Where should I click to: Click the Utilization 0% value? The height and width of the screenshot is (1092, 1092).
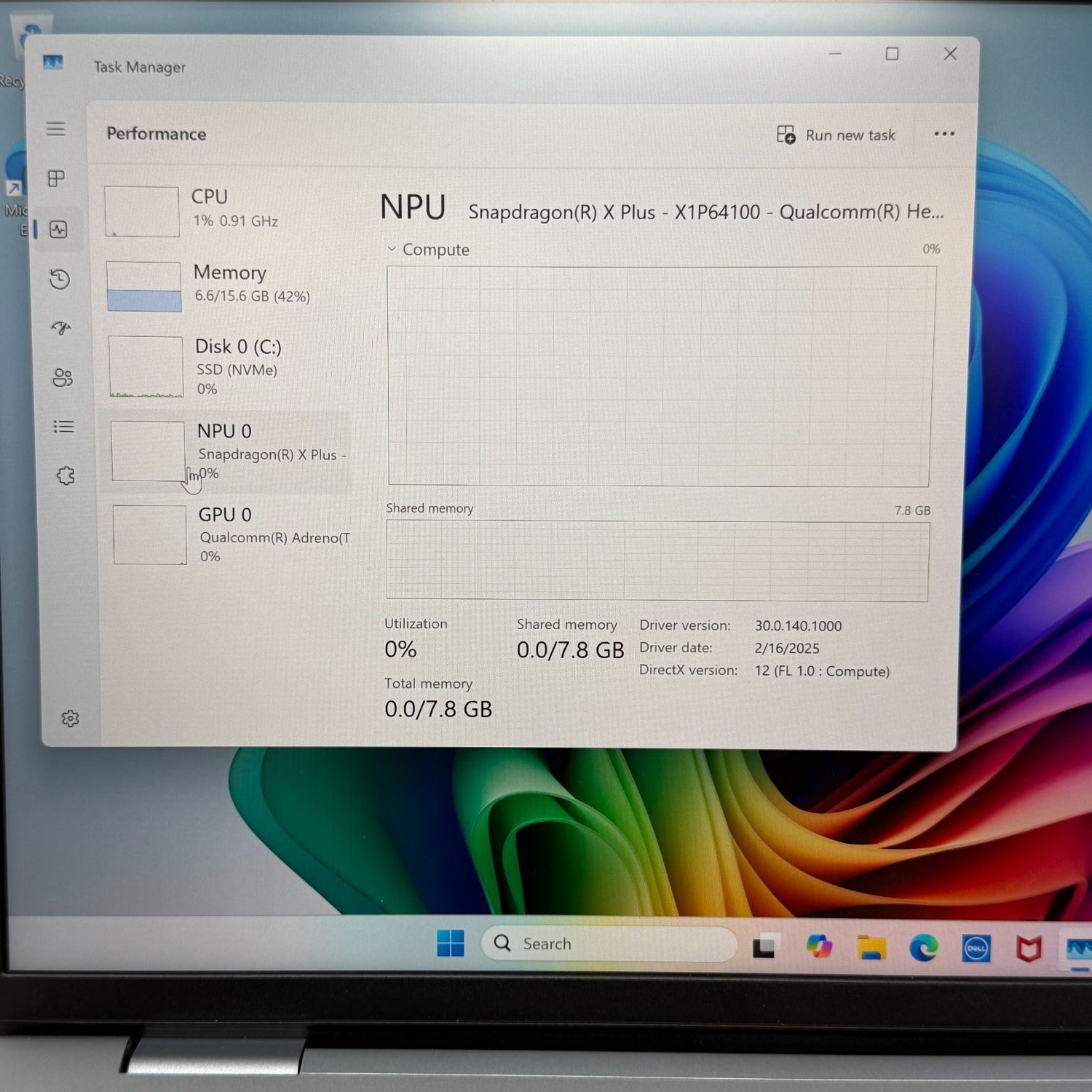tap(400, 649)
